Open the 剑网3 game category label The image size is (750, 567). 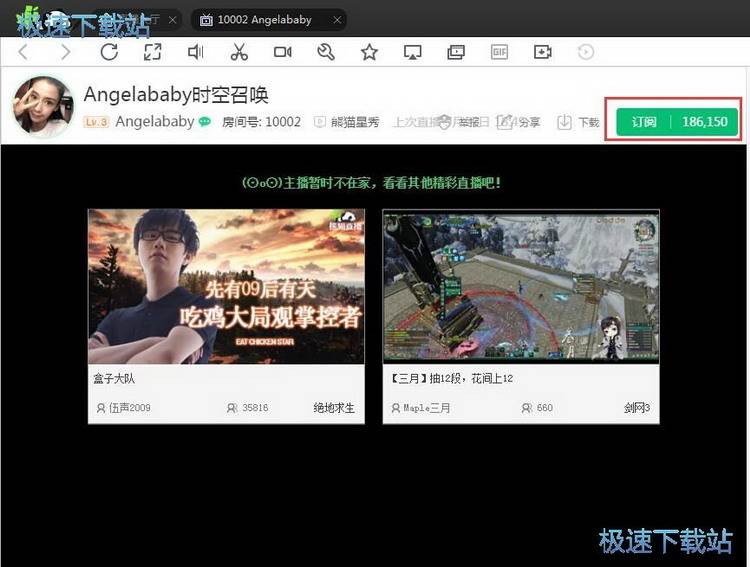click(637, 408)
